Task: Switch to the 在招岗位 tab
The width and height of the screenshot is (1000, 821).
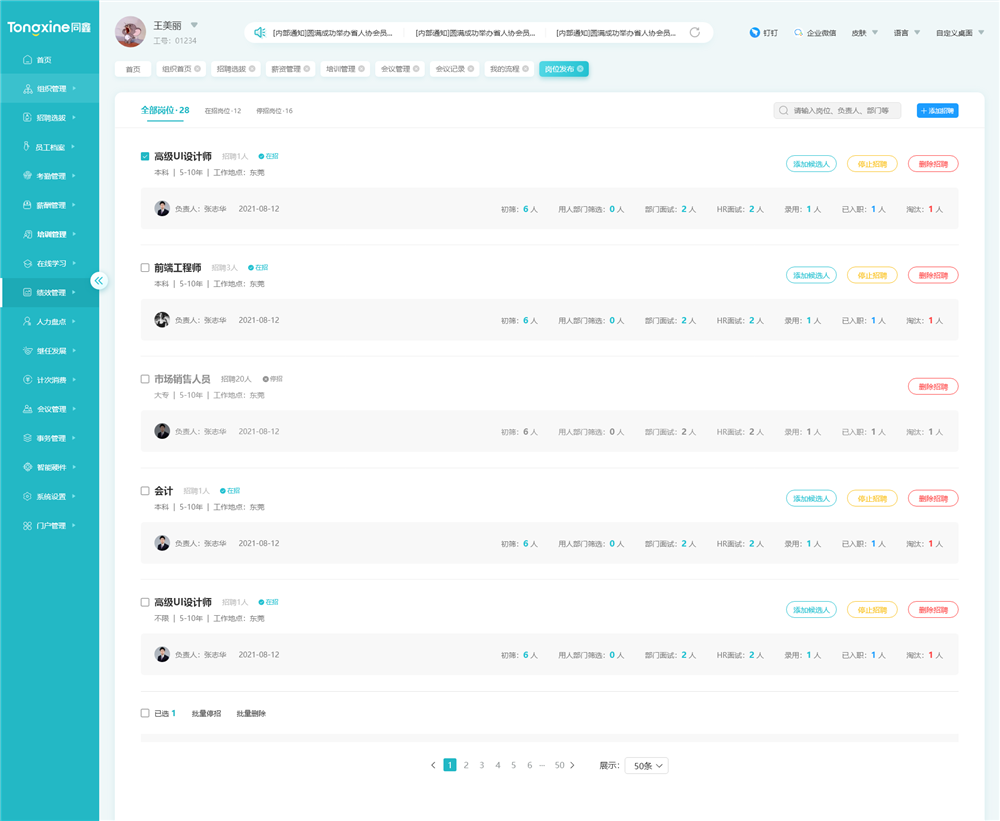Action: point(222,111)
